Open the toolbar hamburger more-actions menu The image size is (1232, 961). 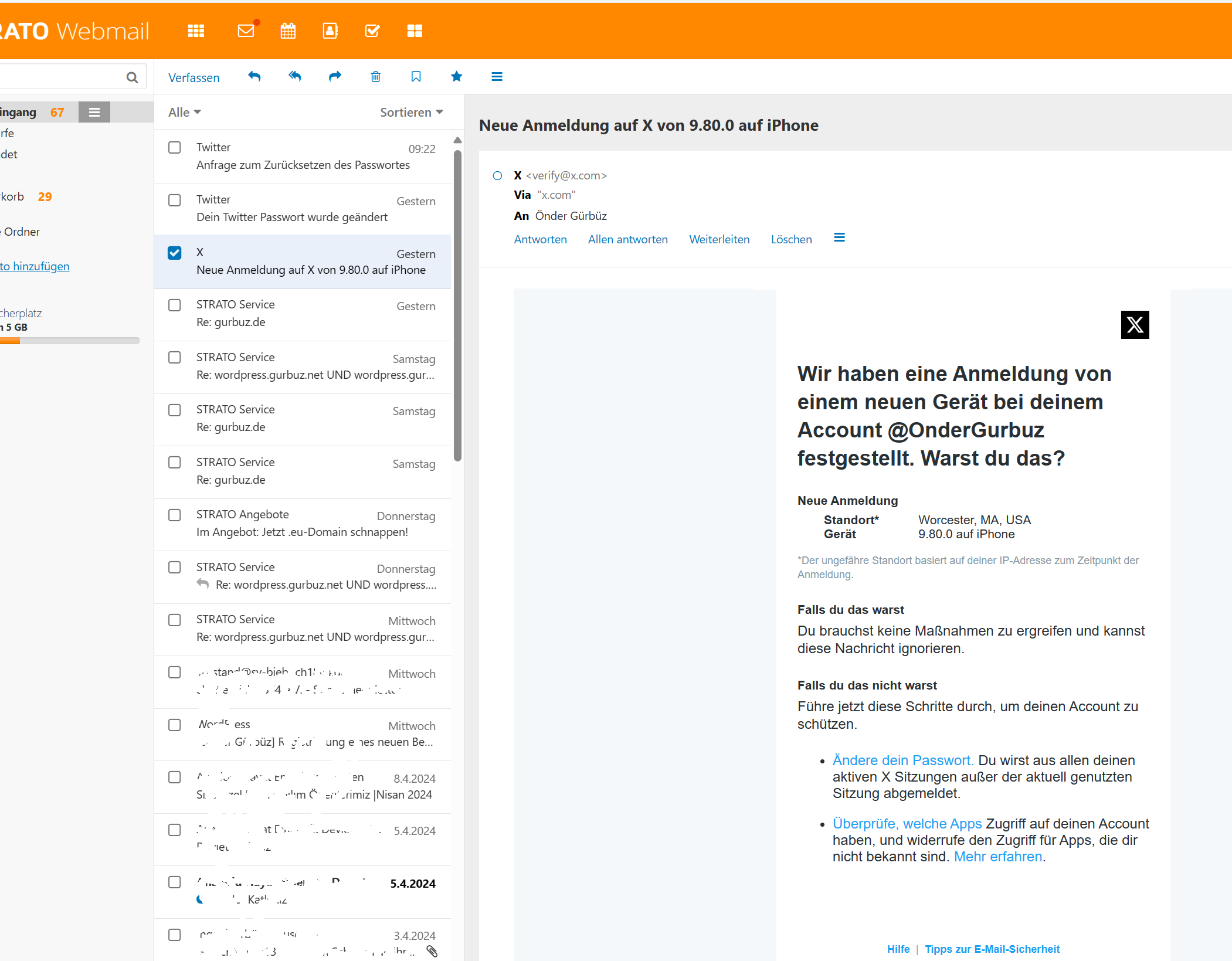pos(497,76)
